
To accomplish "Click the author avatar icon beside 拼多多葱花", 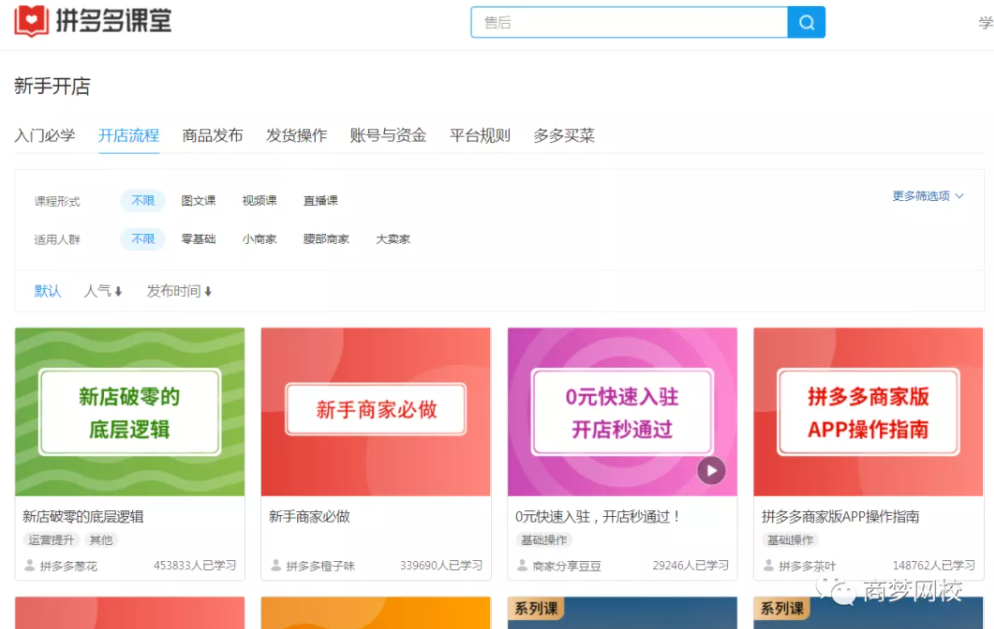I will pyautogui.click(x=30, y=565).
